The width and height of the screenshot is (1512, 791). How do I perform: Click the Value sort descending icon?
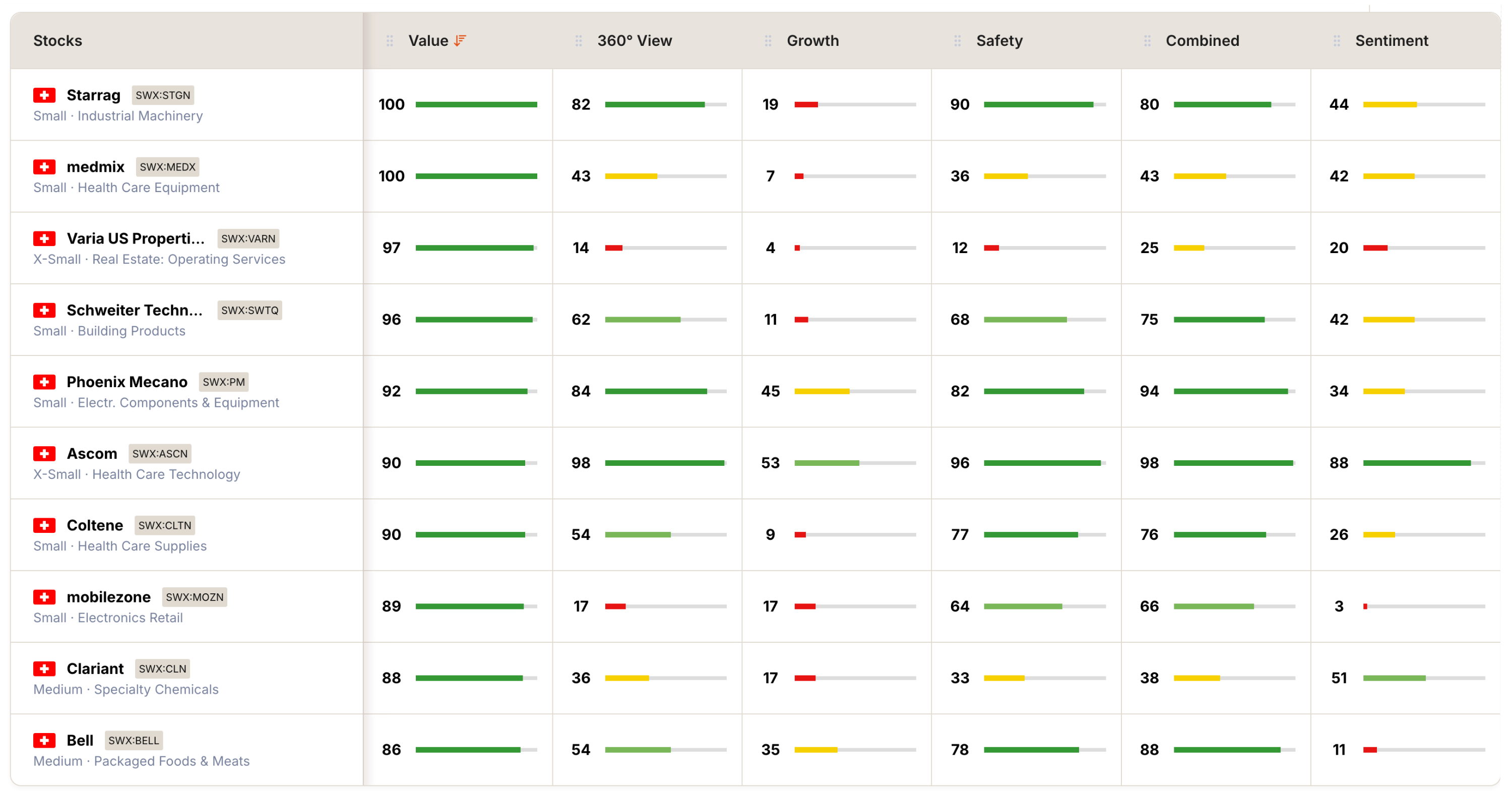tap(460, 40)
